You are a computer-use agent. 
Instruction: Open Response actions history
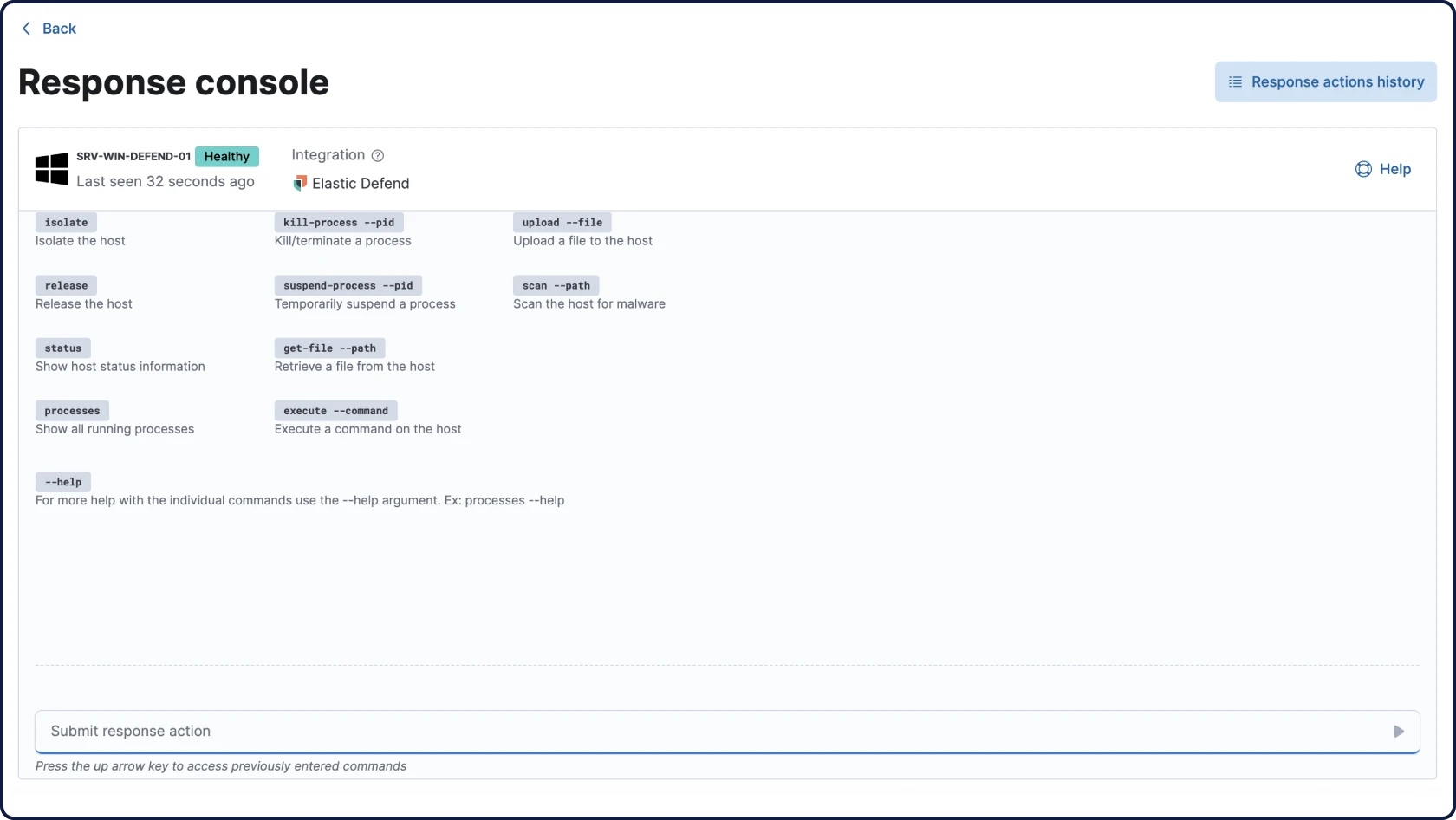[1325, 81]
